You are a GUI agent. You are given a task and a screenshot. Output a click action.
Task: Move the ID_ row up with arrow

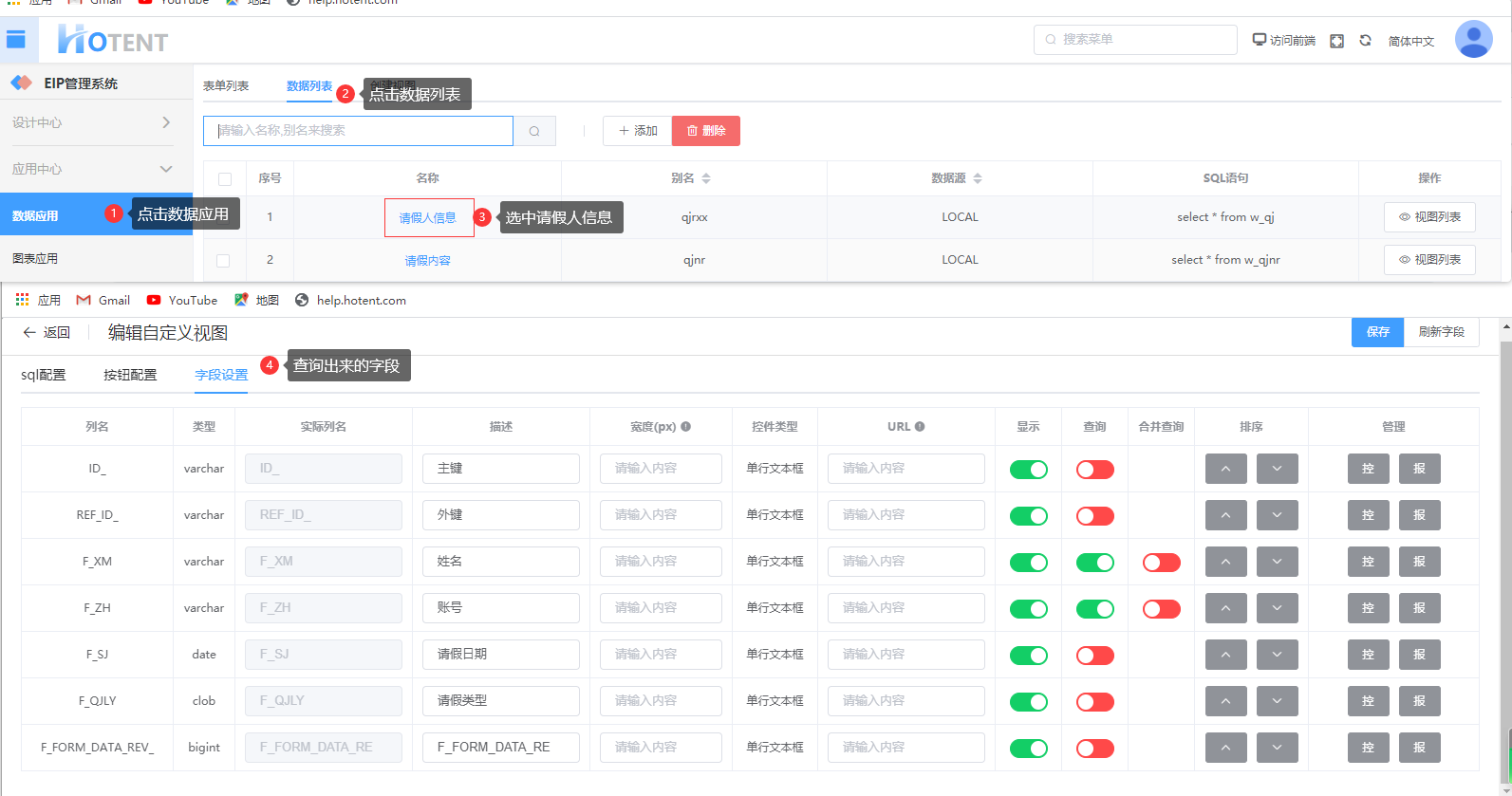pyautogui.click(x=1225, y=469)
